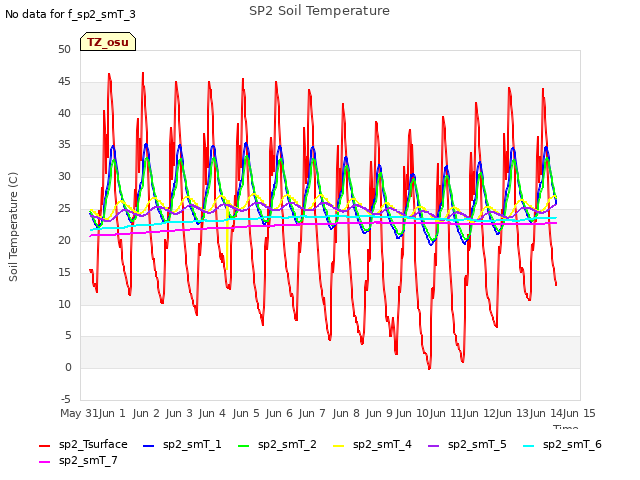Click the Jun 1 x-axis tick label
Viewport: 640px width, 480px height.
click(x=112, y=413)
